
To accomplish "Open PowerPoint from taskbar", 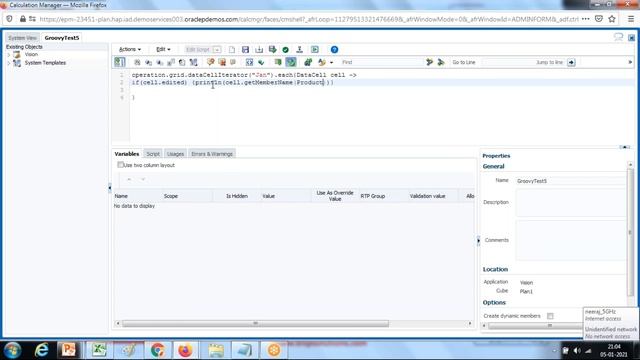I will [x=68, y=350].
